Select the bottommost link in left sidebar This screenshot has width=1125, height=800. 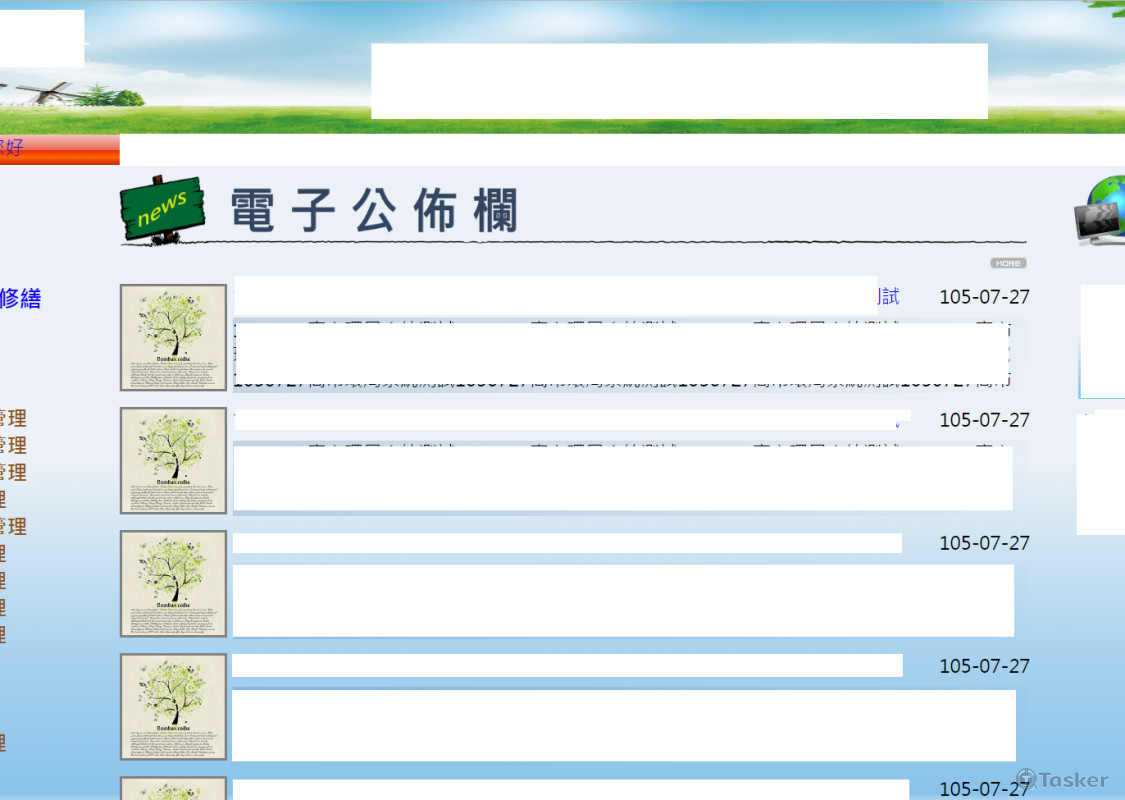pos(3,742)
